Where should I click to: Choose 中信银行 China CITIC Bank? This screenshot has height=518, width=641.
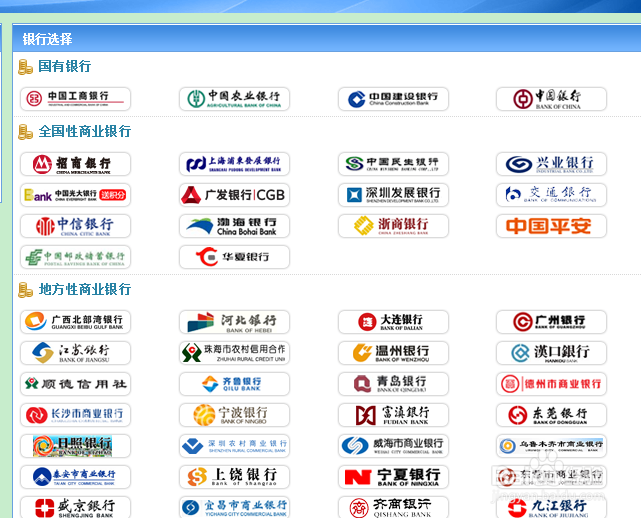tap(75, 226)
